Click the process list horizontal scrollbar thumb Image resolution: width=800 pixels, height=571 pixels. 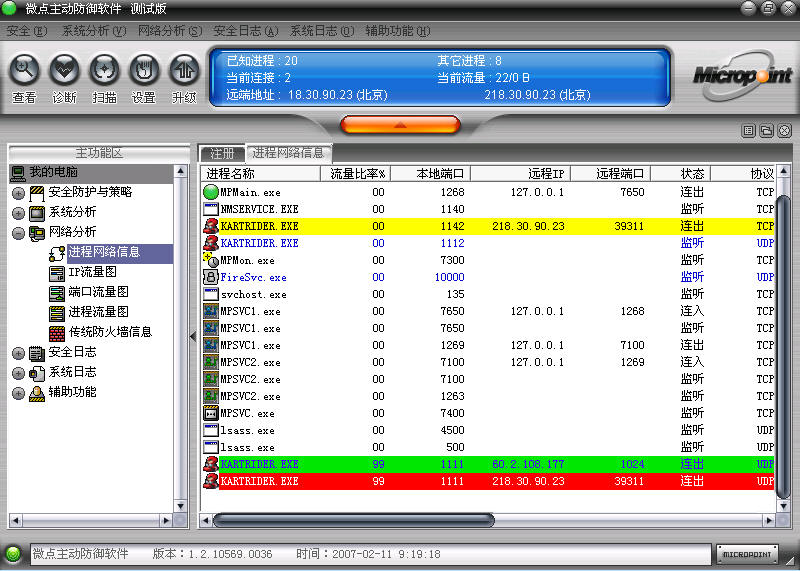354,520
